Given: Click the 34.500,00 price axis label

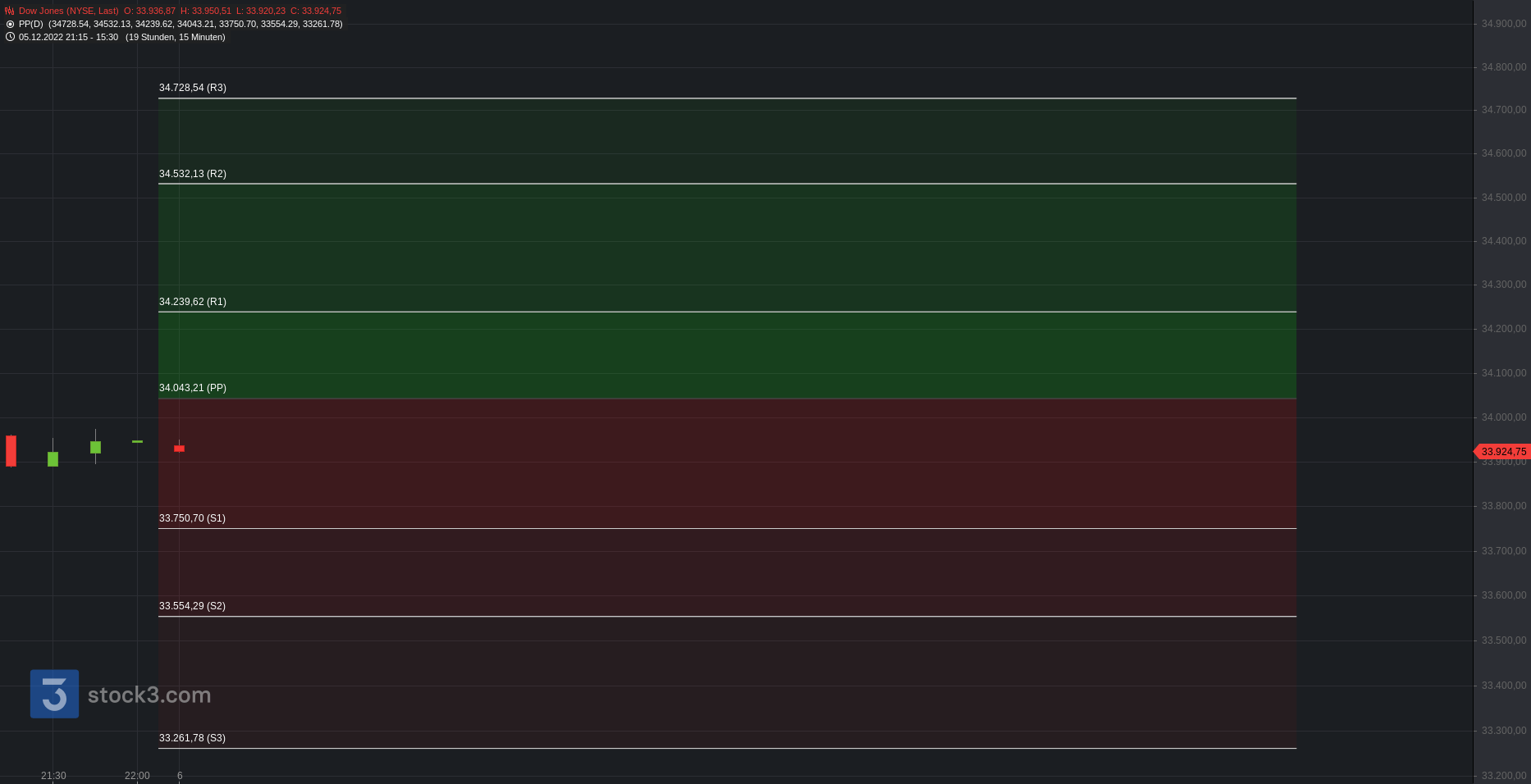Looking at the screenshot, I should (x=1503, y=198).
